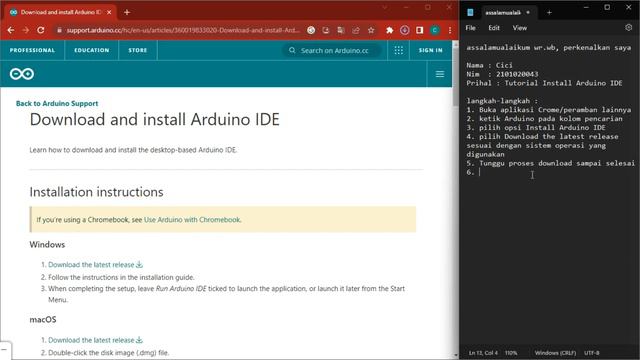This screenshot has height=360, width=640.
Task: Open the Arduino apps grid icon
Action: pyautogui.click(x=399, y=50)
